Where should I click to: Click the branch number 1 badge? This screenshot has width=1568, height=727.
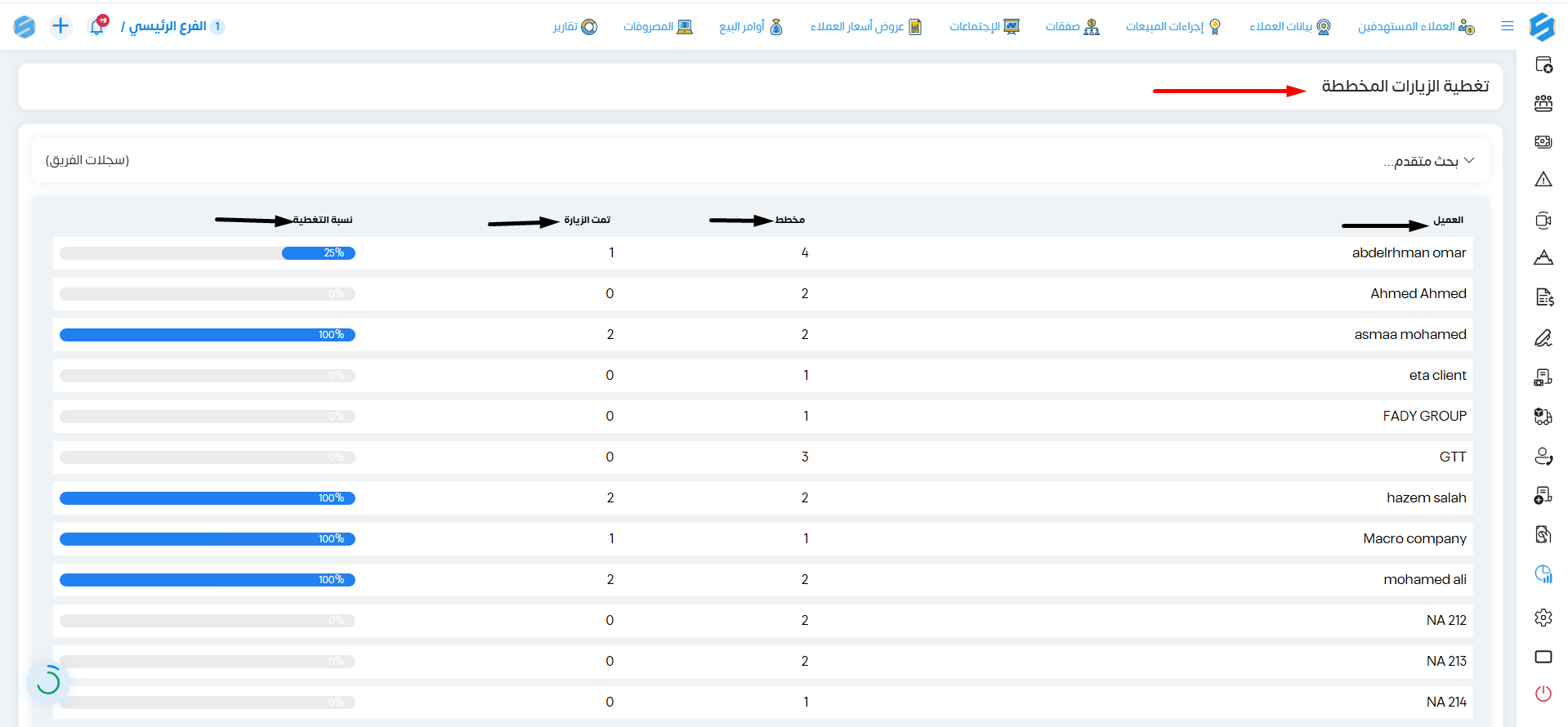pyautogui.click(x=217, y=26)
